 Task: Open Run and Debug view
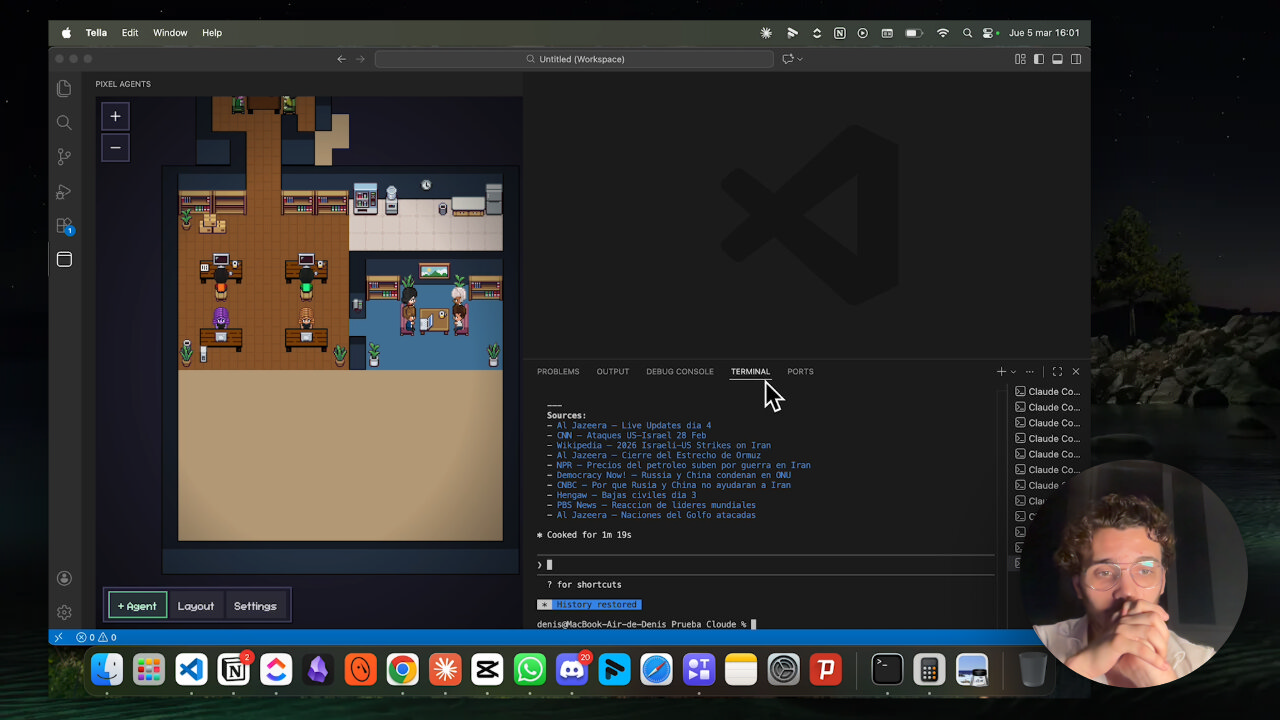[64, 191]
